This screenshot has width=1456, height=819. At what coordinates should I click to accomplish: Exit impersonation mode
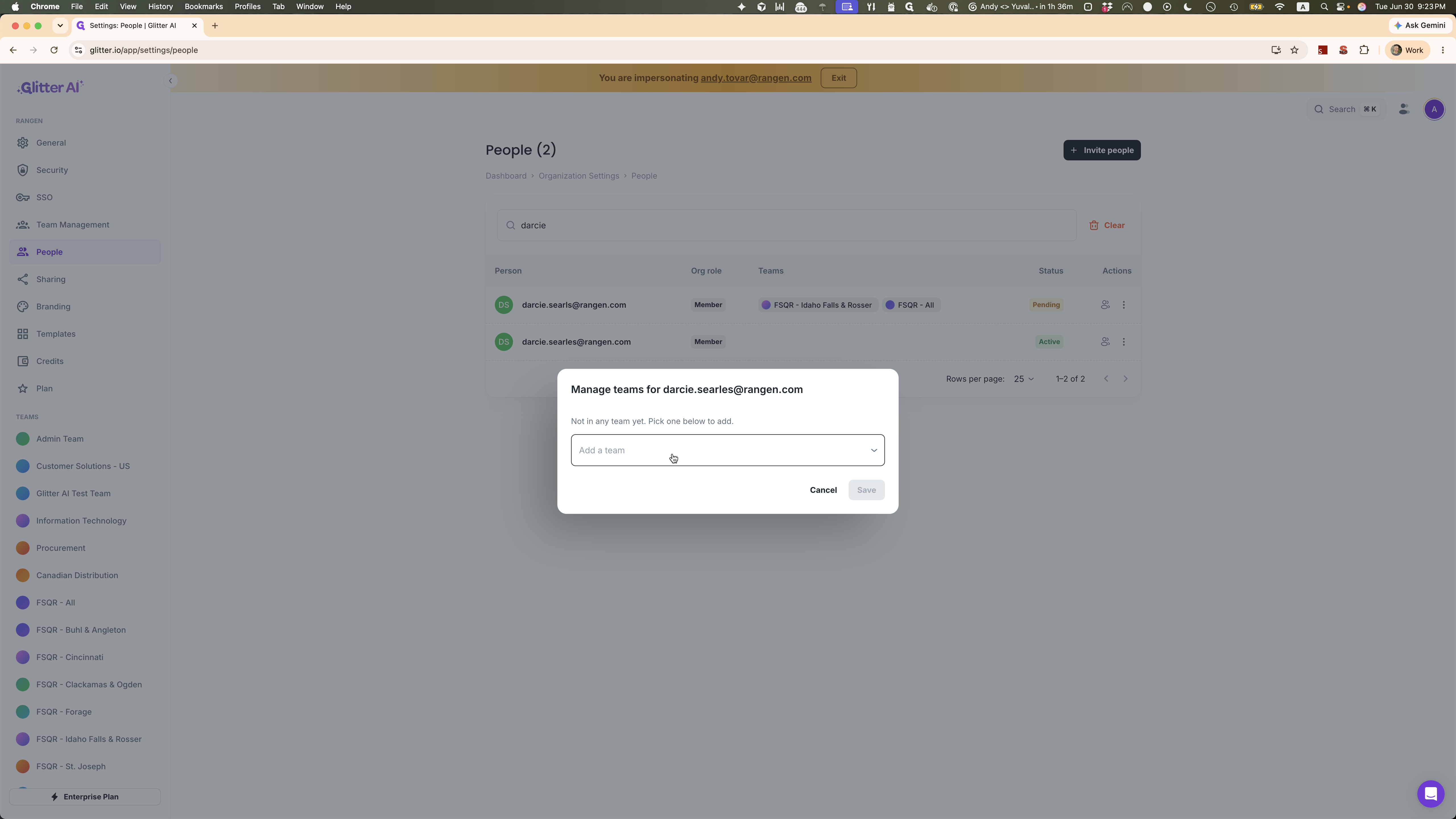tap(838, 78)
